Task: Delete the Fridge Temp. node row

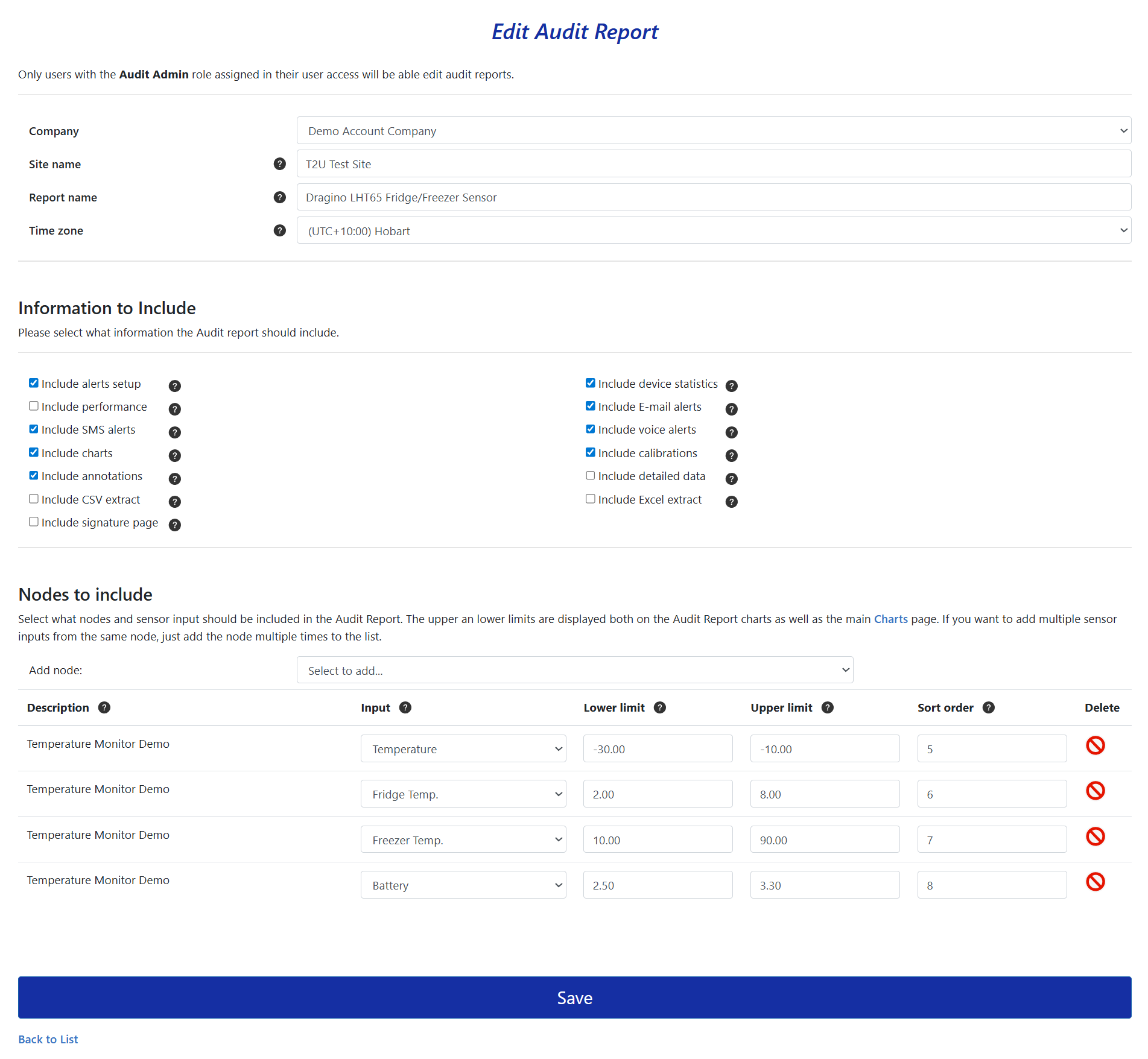Action: point(1095,791)
